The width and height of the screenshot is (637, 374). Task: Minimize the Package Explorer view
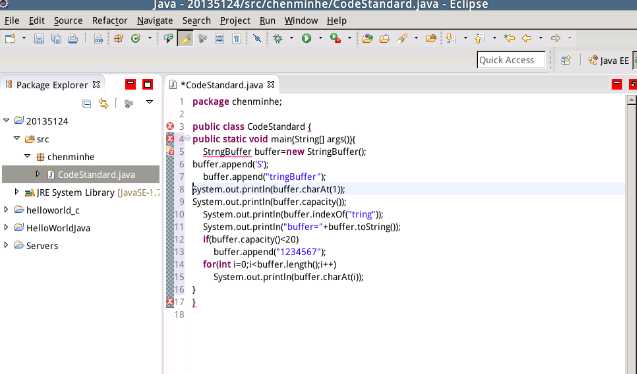[x=130, y=84]
